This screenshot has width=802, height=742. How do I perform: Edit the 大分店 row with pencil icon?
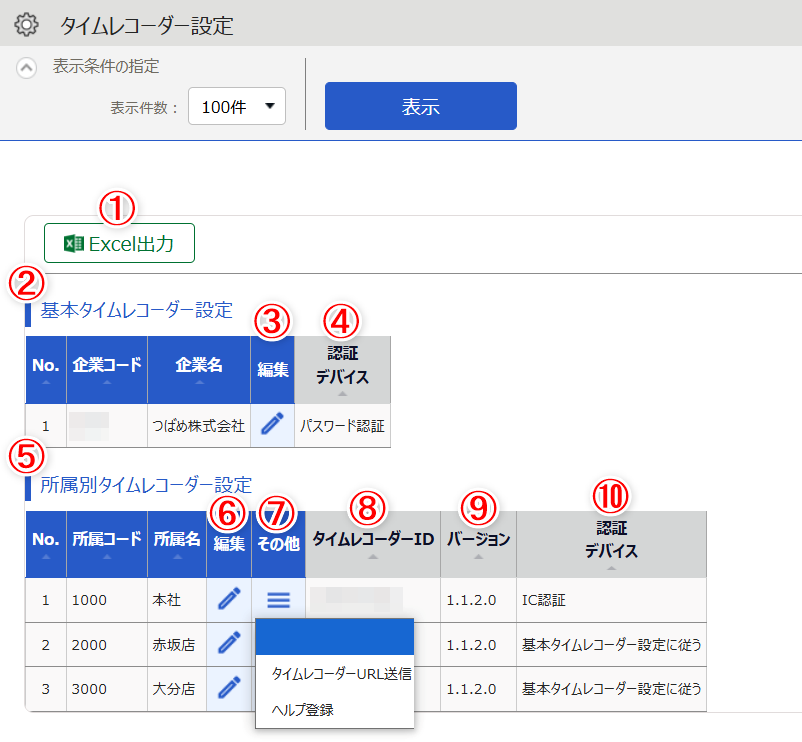point(229,688)
